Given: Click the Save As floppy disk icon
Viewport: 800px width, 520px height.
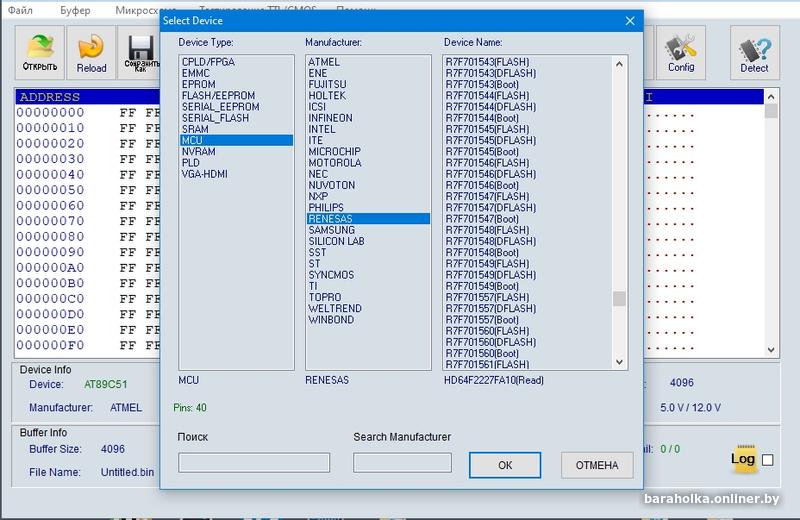Looking at the screenshot, I should (x=140, y=53).
